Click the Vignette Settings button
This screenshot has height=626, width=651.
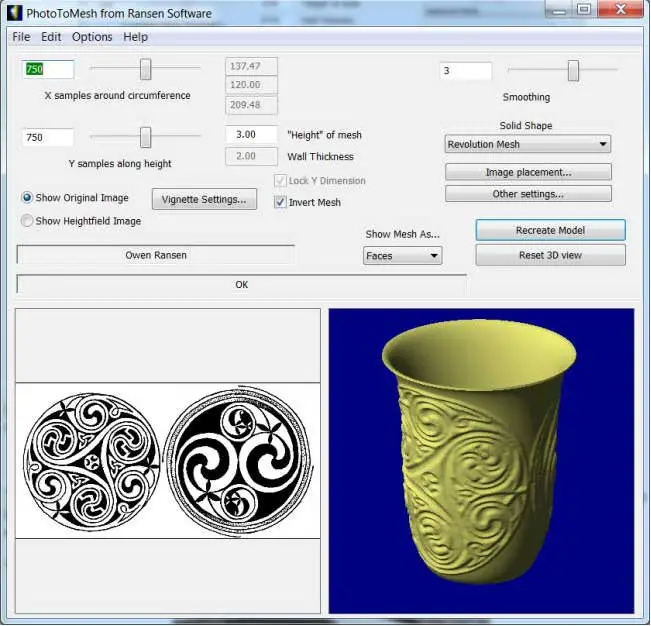click(204, 199)
